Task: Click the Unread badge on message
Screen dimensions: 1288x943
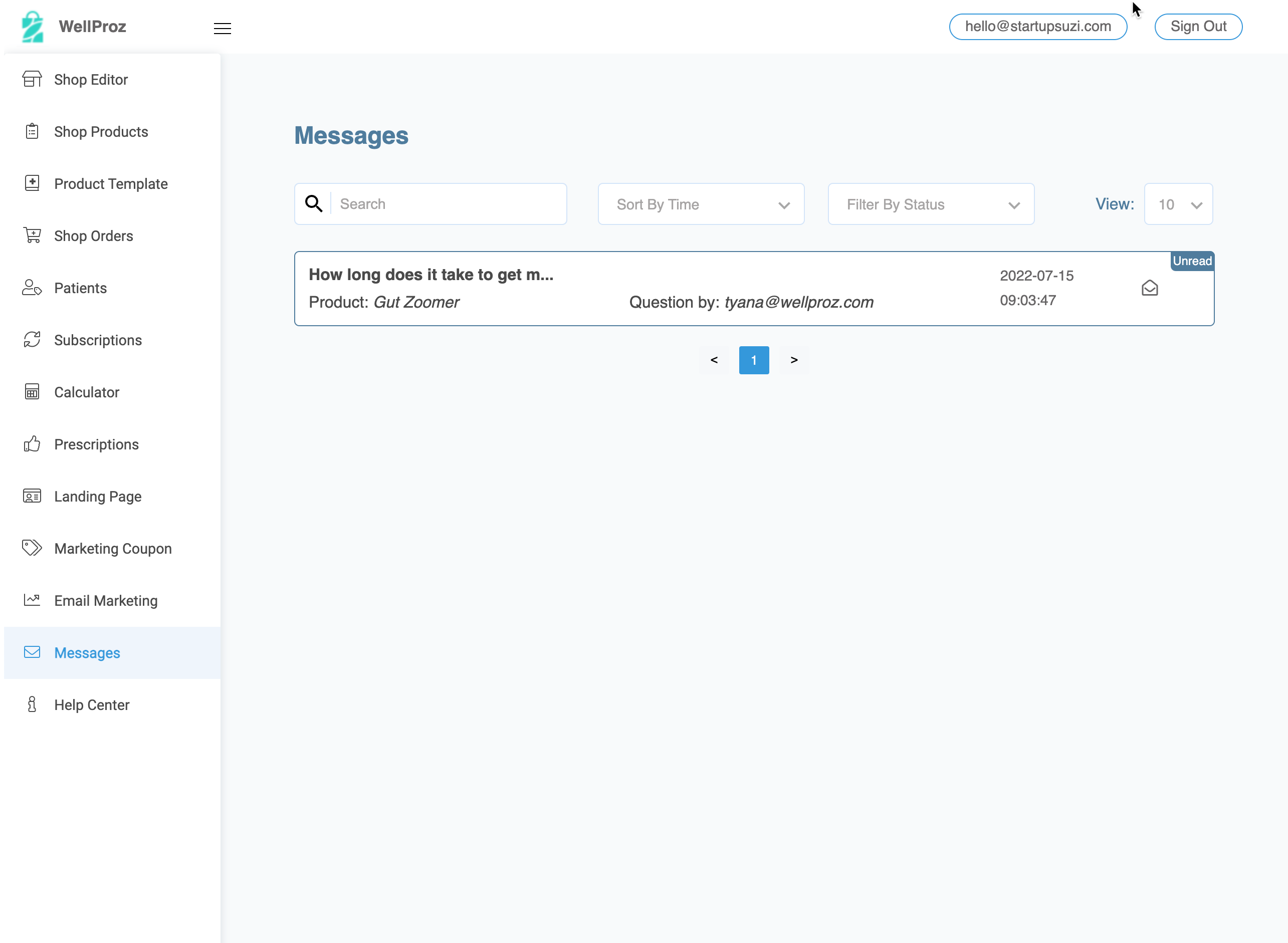Action: [1192, 261]
